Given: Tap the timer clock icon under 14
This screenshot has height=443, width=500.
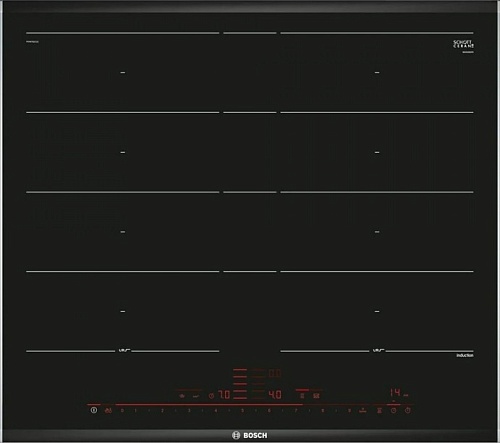Looking at the screenshot, I should [394, 411].
